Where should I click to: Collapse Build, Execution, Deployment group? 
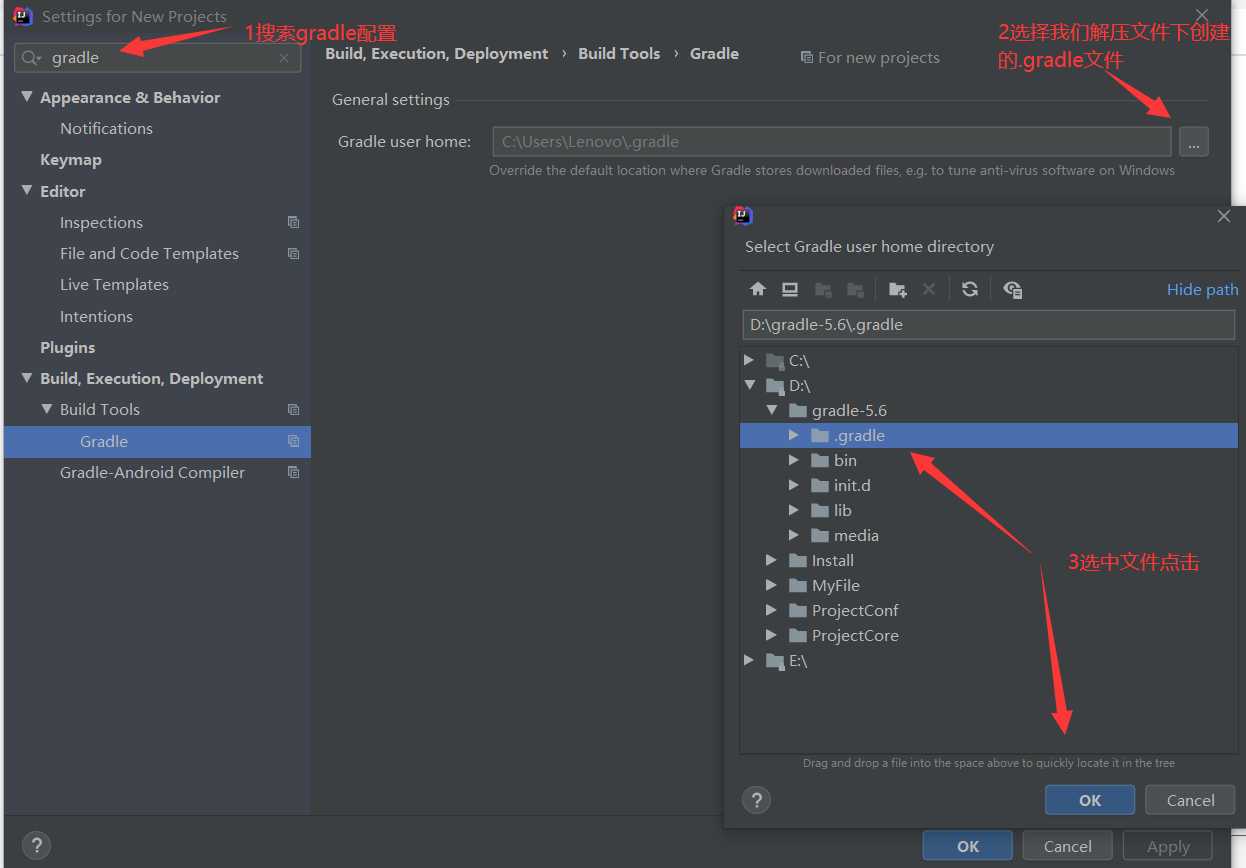[x=26, y=378]
